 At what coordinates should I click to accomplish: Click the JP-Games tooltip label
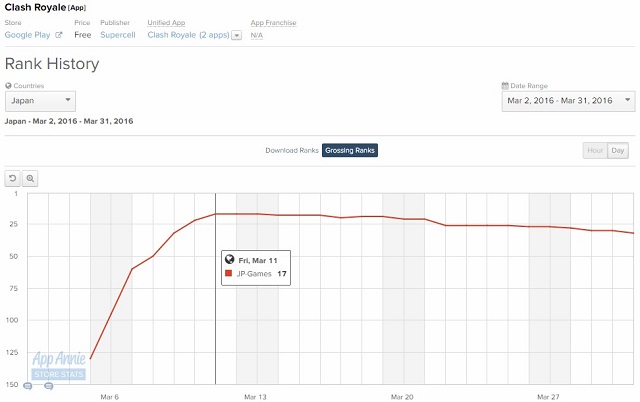[x=254, y=274]
